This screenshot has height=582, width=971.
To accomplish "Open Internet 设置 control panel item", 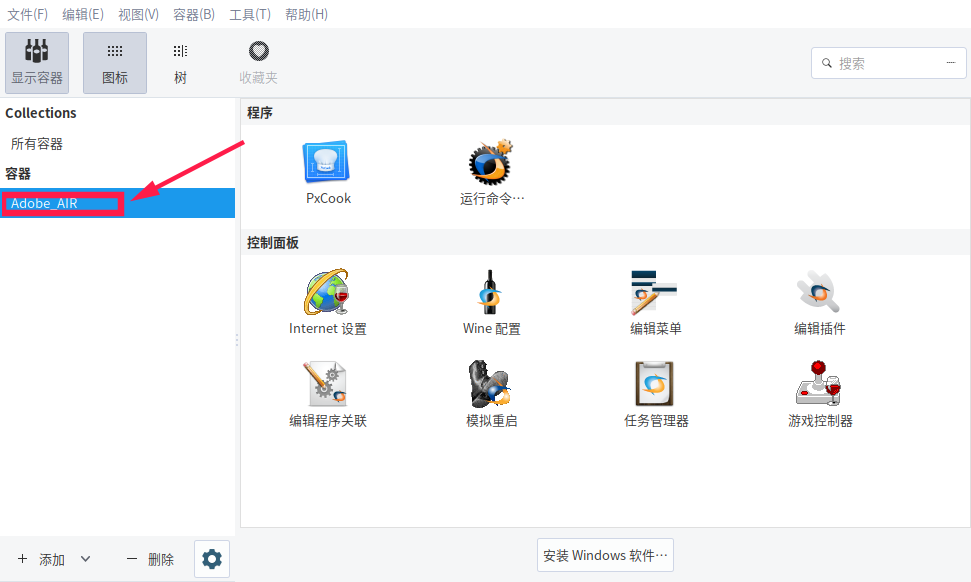I will point(327,294).
